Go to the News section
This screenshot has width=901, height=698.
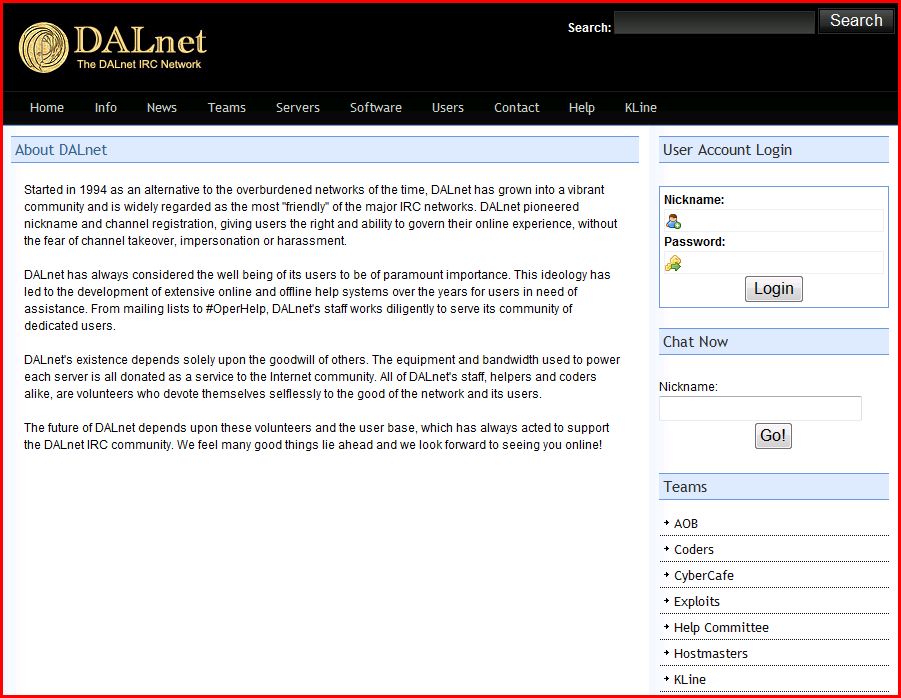[161, 107]
